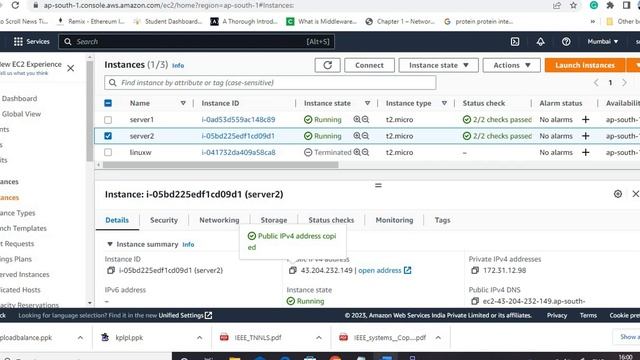Zoom out icon for server2 row
Image resolution: width=640 pixels, height=360 pixels.
coord(365,136)
